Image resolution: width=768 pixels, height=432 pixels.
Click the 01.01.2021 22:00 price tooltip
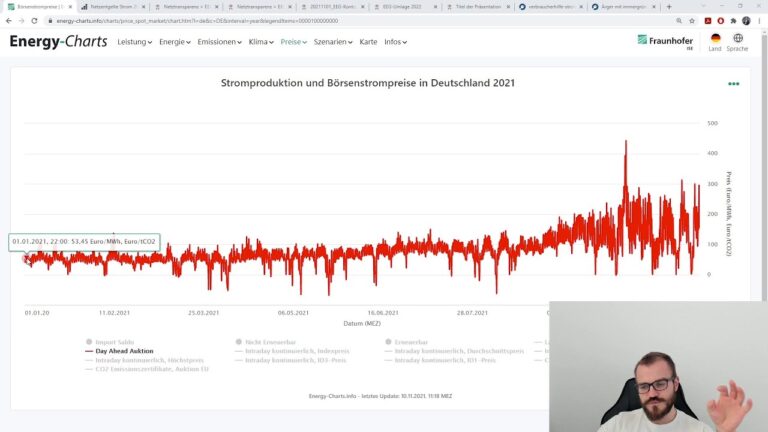[84, 242]
